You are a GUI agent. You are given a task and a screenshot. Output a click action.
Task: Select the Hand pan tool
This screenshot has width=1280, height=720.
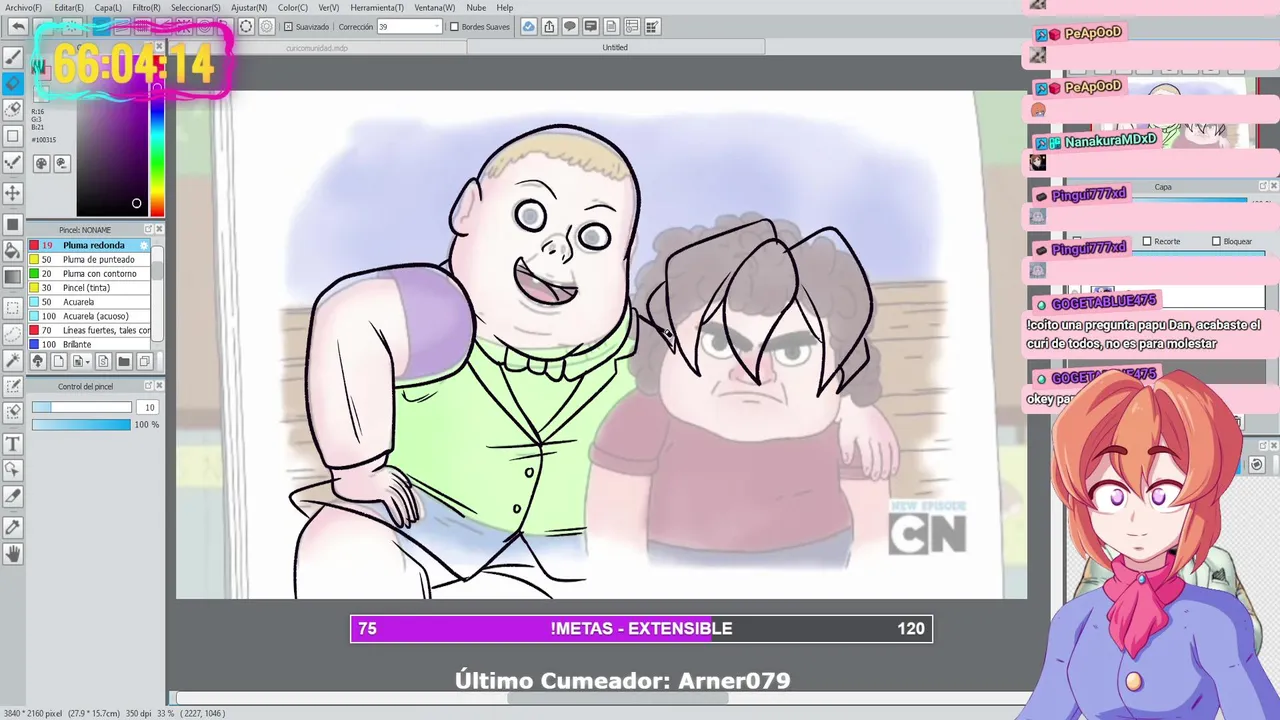(x=13, y=553)
